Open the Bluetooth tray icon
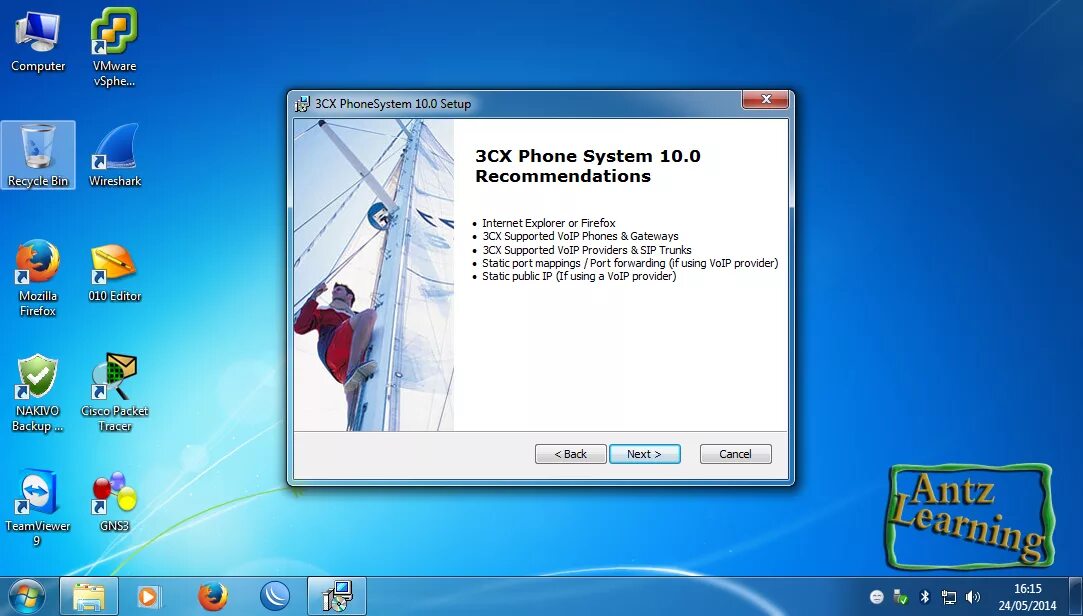Image resolution: width=1083 pixels, height=616 pixels. point(925,597)
